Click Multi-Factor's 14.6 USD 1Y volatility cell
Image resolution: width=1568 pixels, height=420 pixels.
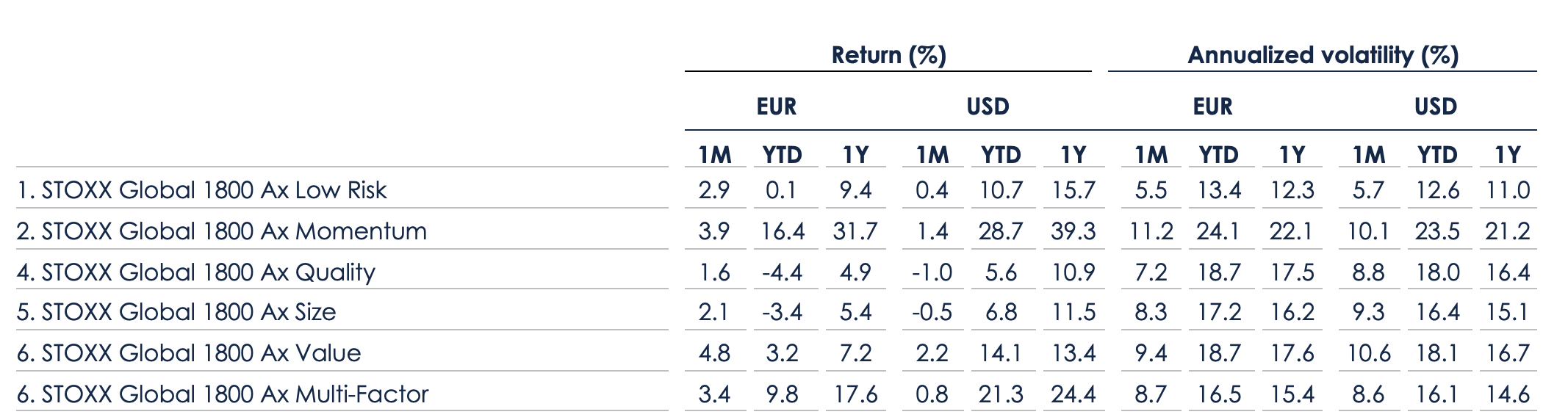tap(1508, 394)
